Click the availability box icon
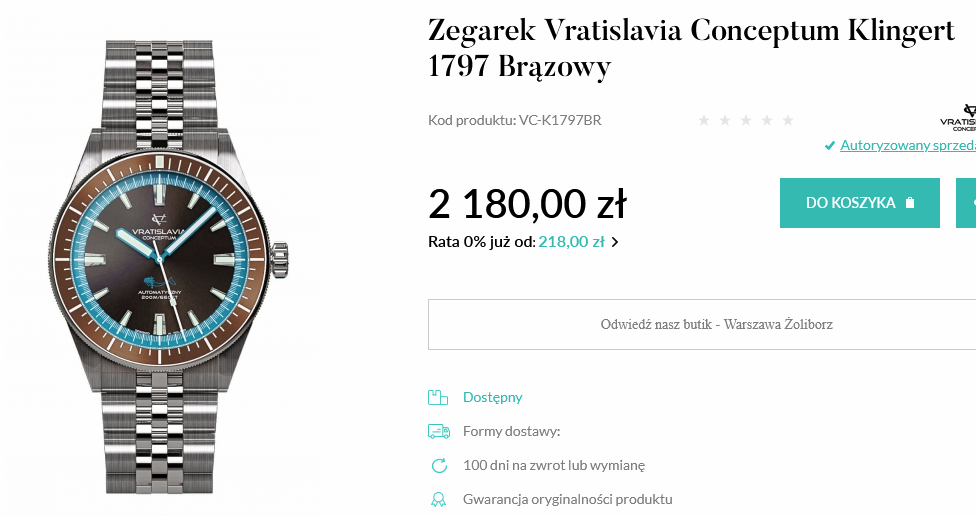976x516 pixels. pyautogui.click(x=437, y=397)
